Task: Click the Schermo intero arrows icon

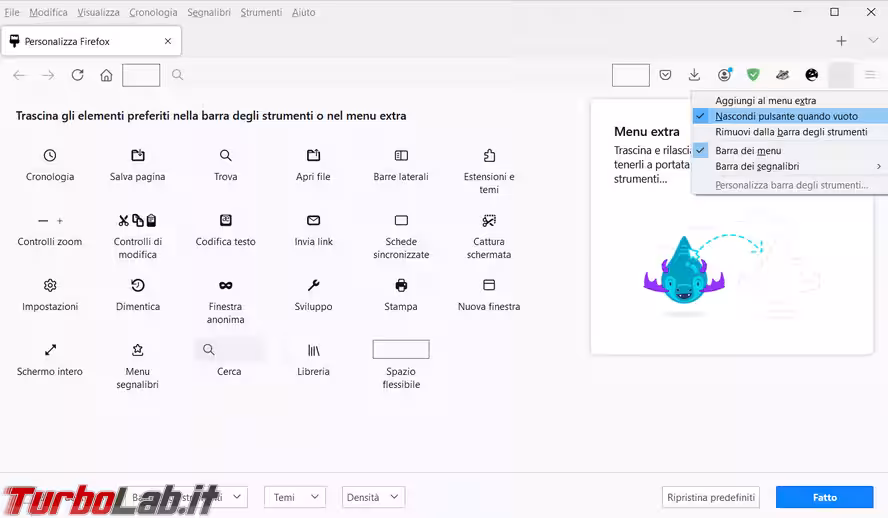Action: point(50,350)
